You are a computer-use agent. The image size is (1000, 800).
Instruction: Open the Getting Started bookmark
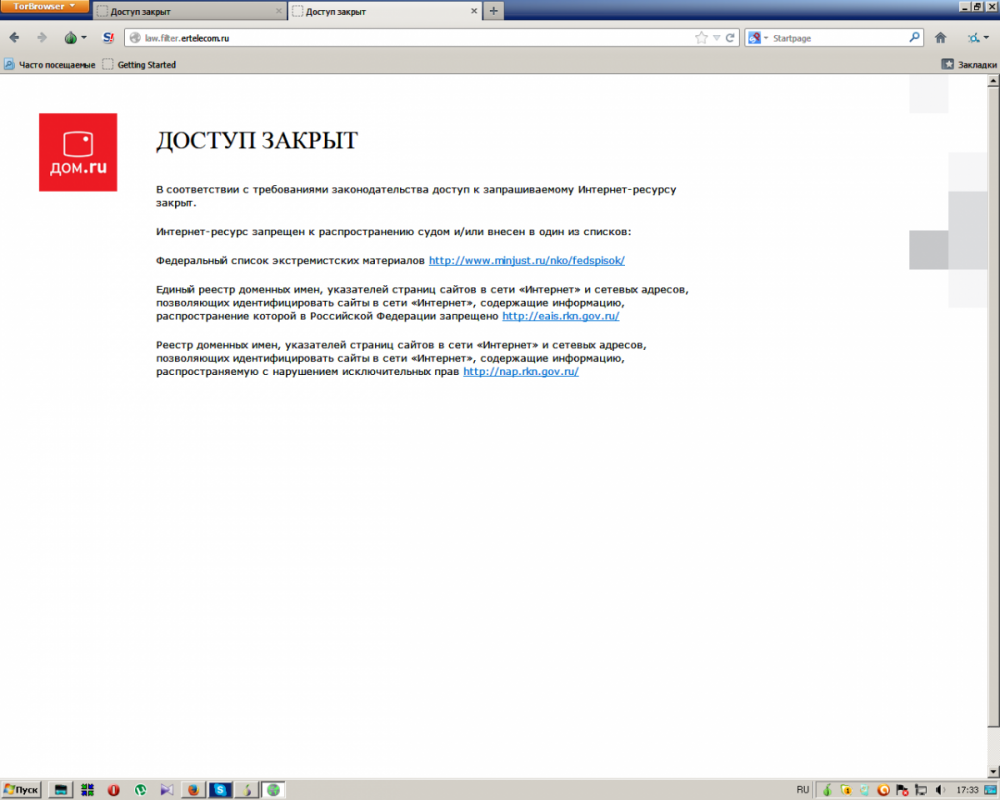[x=139, y=64]
